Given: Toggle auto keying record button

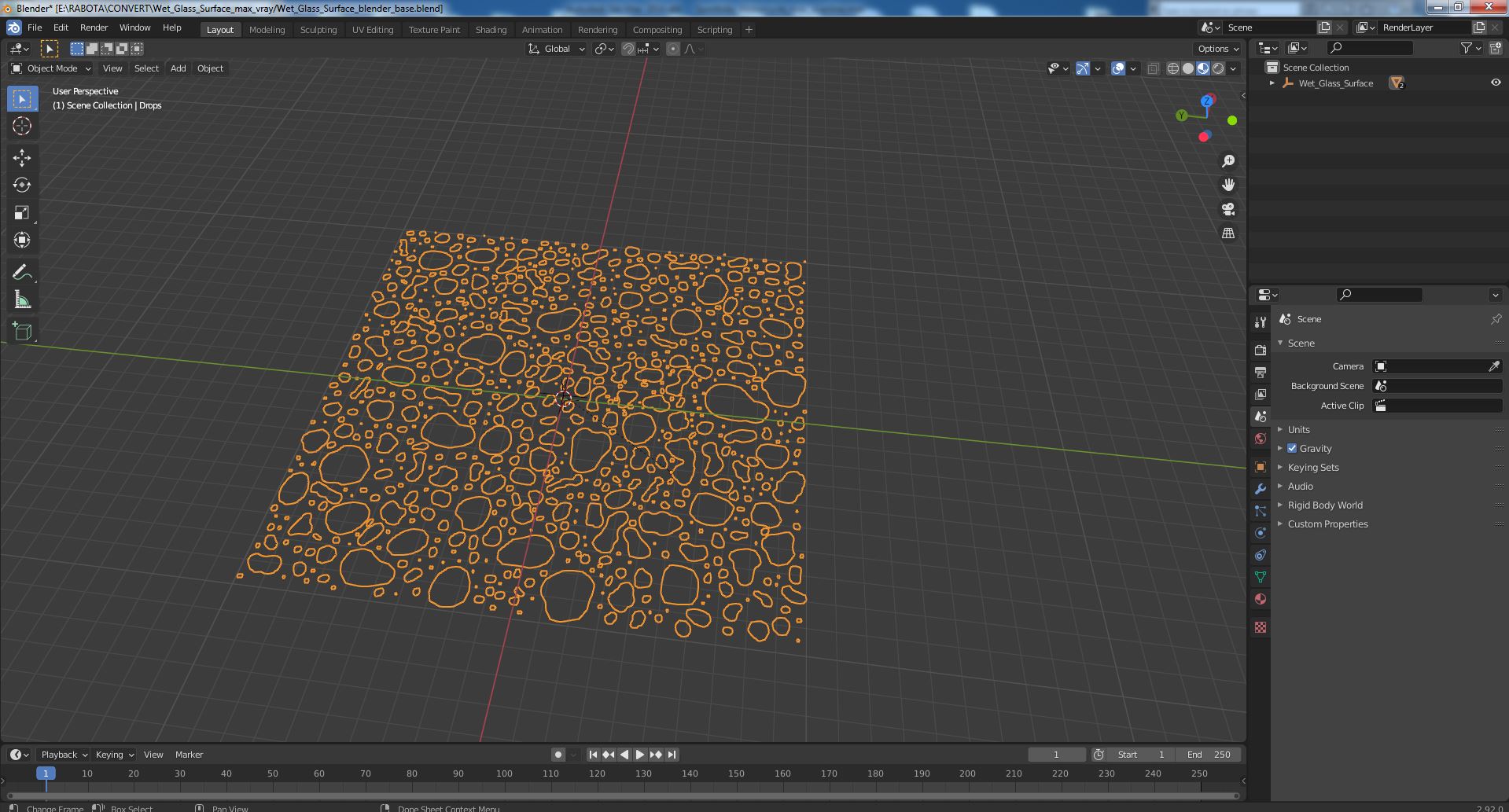Looking at the screenshot, I should (x=558, y=755).
